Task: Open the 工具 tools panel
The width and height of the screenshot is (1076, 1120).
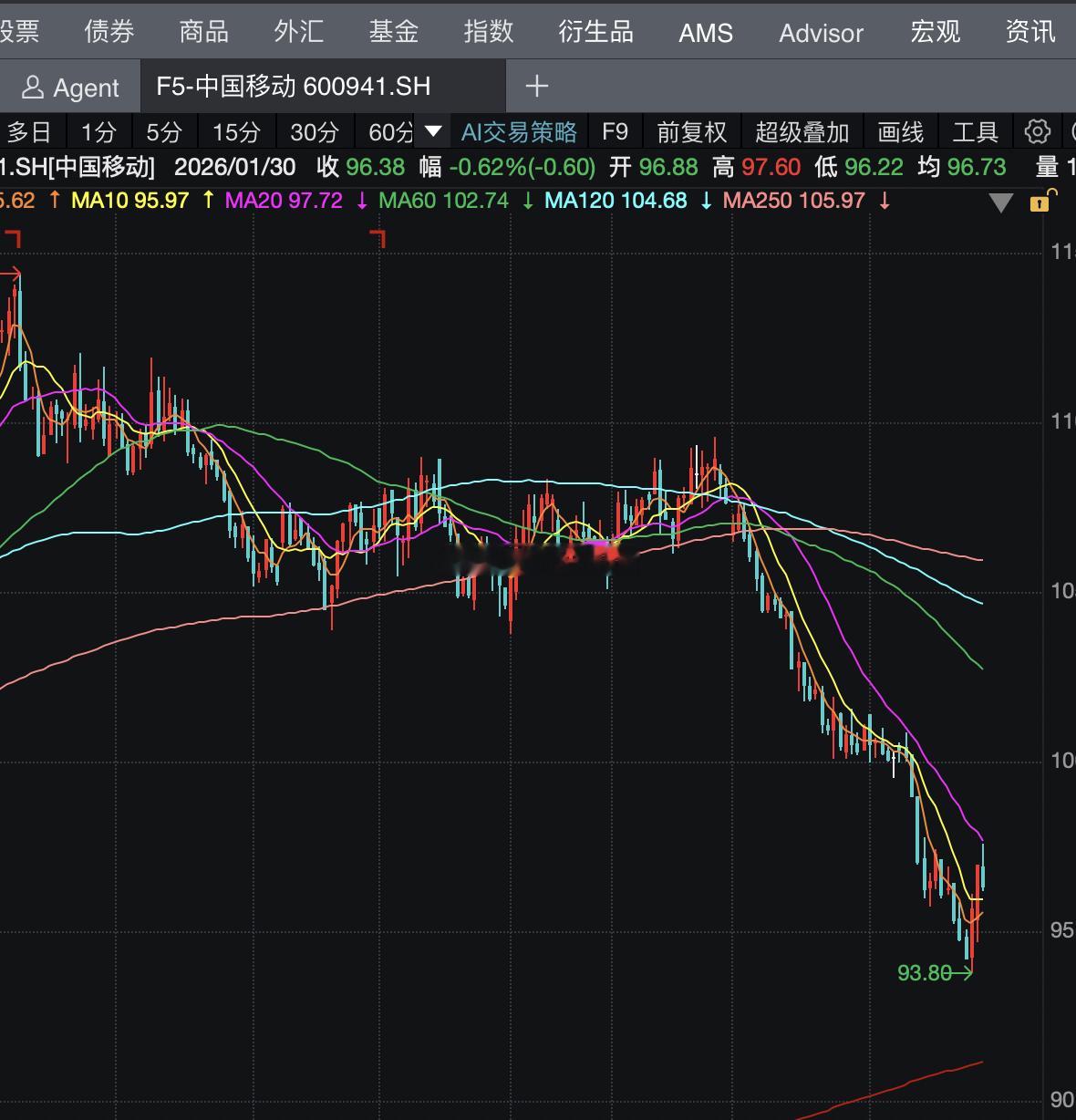Action: tap(975, 130)
